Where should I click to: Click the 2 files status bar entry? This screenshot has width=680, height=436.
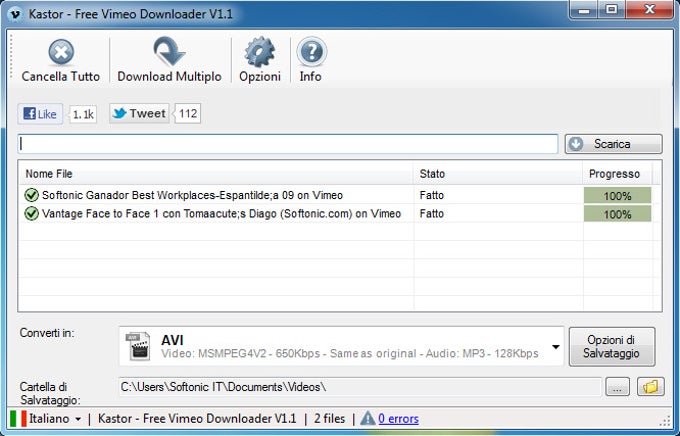tap(330, 419)
